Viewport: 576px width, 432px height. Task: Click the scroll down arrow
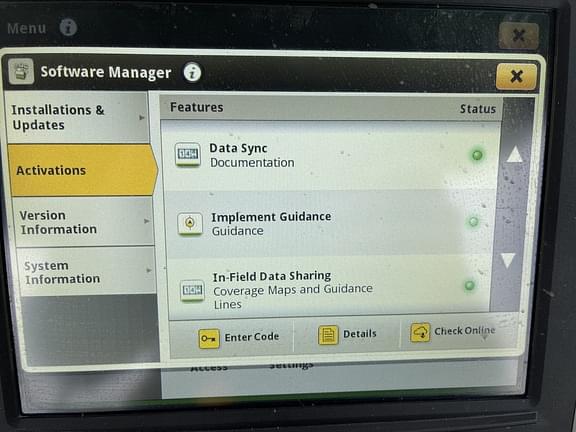[x=509, y=260]
